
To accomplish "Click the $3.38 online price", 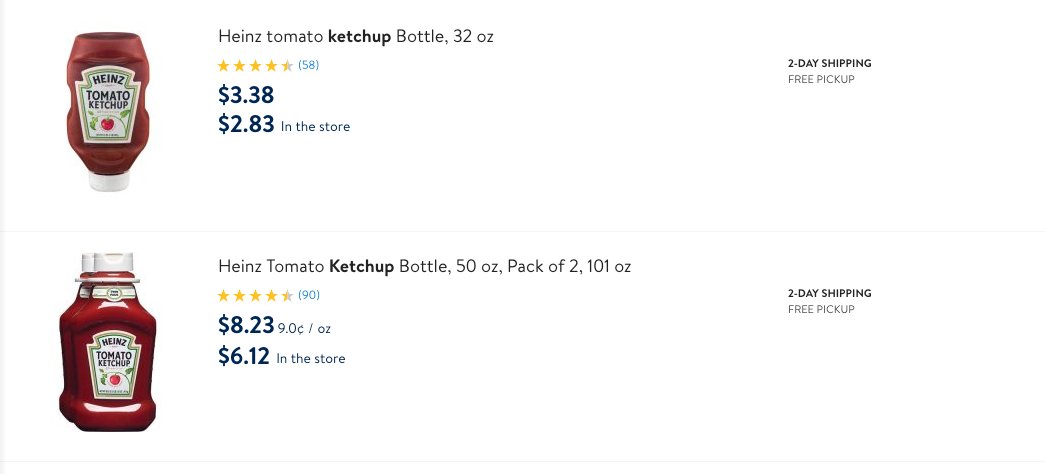I will point(246,95).
